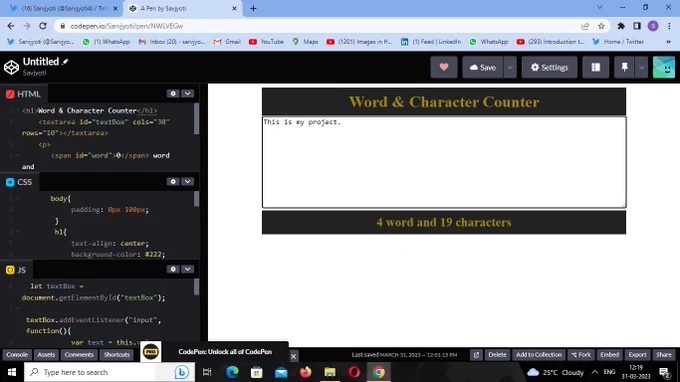The image size is (680, 382).
Task: Open the Comments panel
Action: tap(79, 355)
